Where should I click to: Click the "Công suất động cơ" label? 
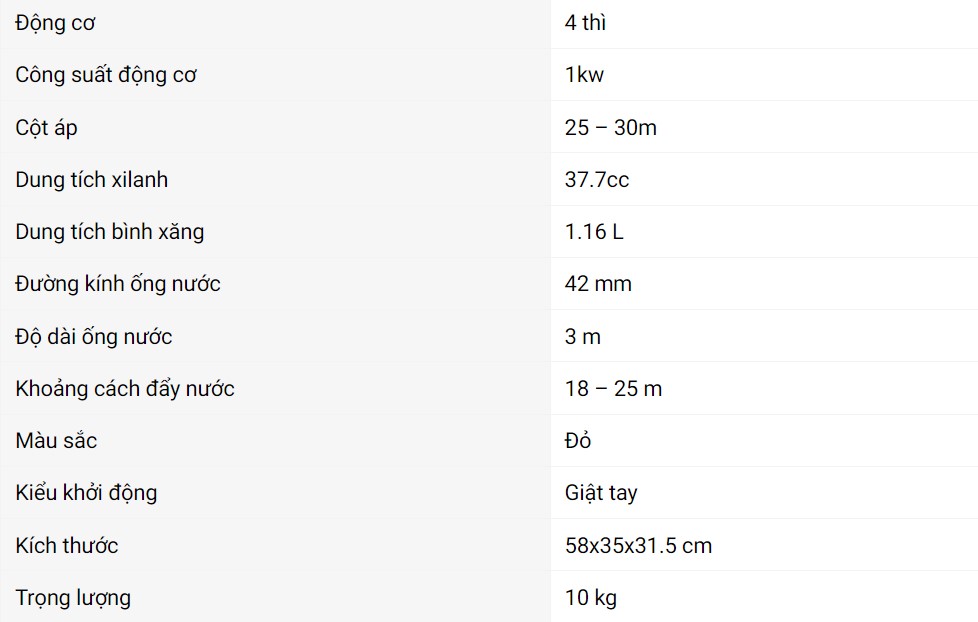pyautogui.click(x=106, y=75)
